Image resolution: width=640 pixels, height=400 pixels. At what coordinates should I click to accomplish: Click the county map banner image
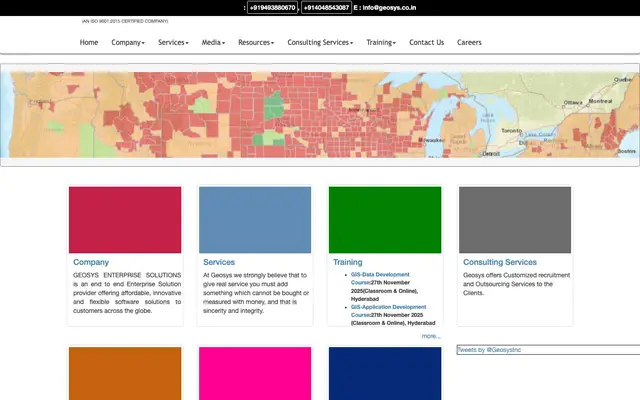pos(320,115)
